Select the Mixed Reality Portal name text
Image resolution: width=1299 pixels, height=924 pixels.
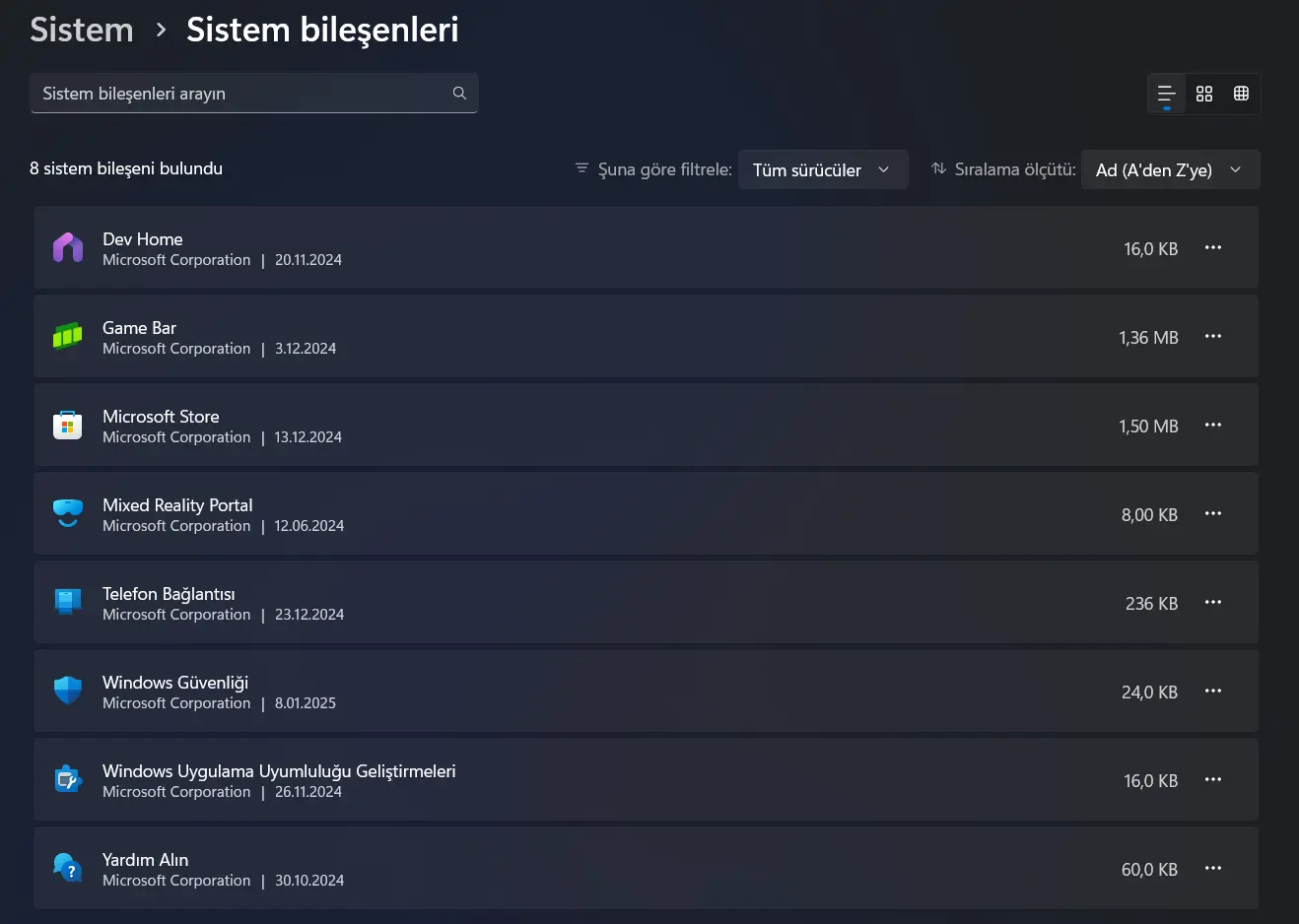pos(177,505)
